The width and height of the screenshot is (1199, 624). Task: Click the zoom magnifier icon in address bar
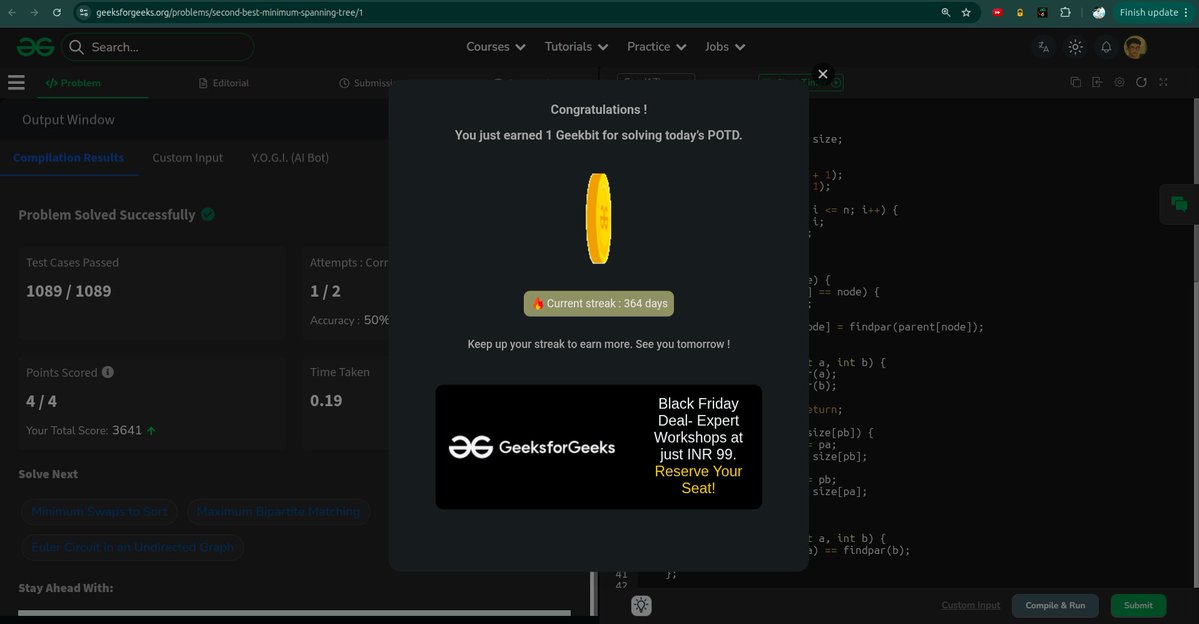point(946,12)
